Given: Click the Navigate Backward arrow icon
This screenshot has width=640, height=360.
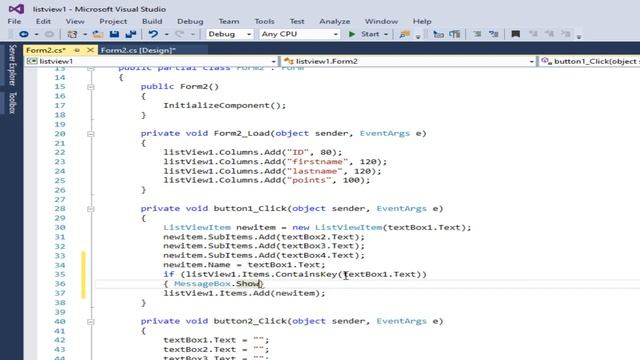Looking at the screenshot, I should [x=24, y=34].
